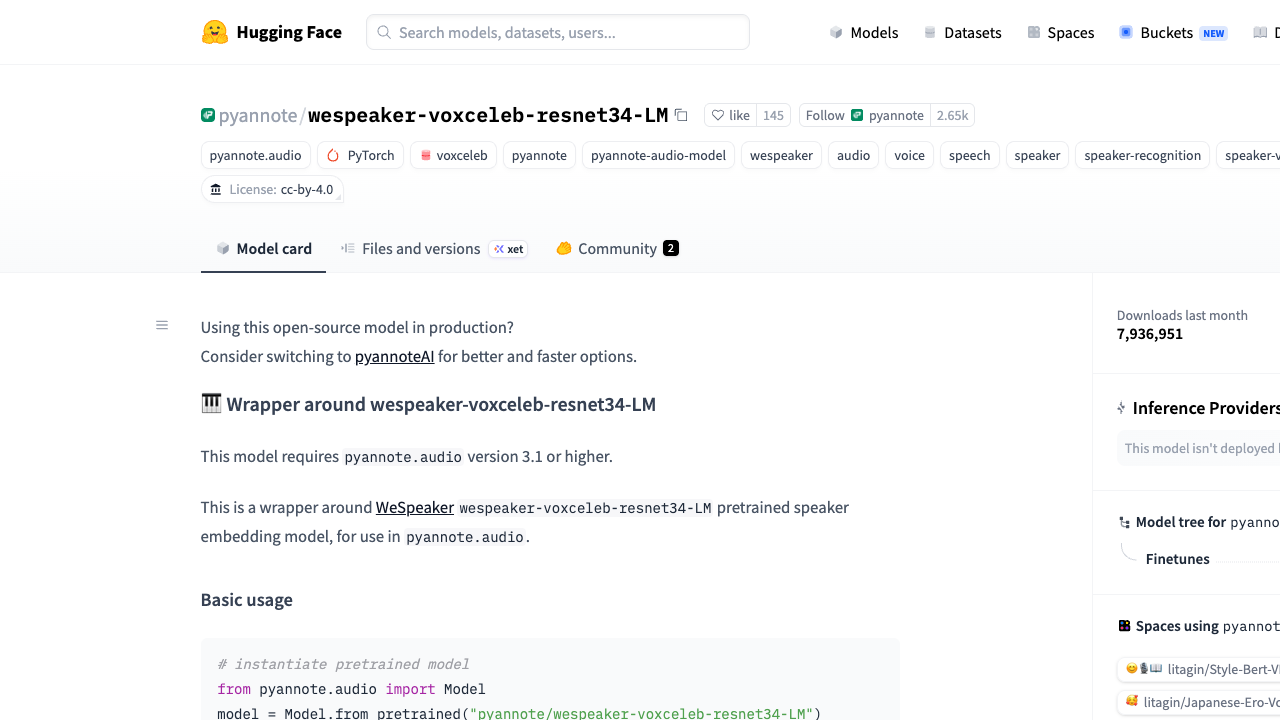This screenshot has width=1280, height=720.
Task: Focus the search models input field
Action: [x=558, y=32]
